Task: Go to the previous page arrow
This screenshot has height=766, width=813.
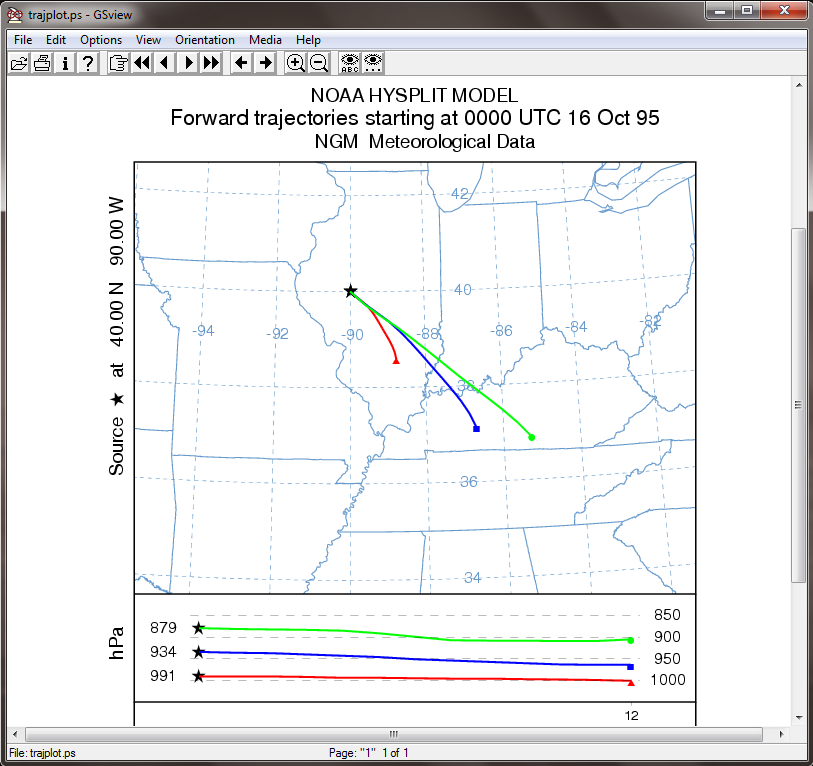Action: coord(165,63)
